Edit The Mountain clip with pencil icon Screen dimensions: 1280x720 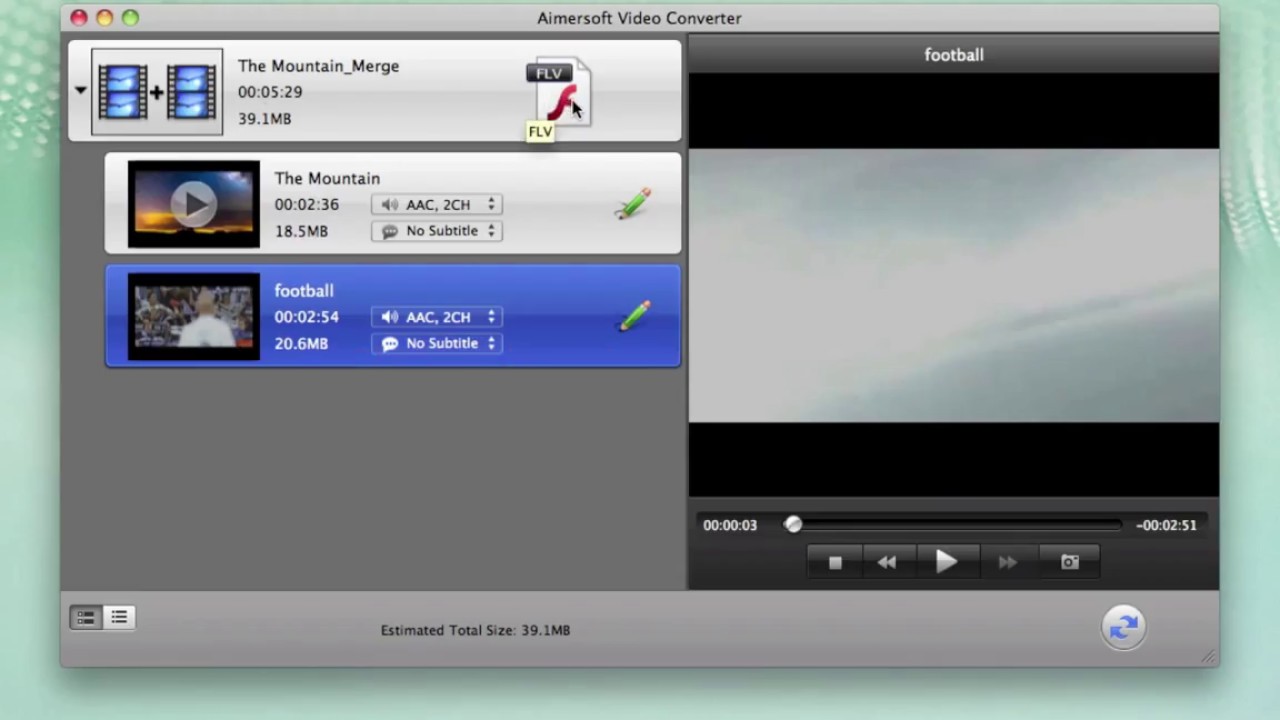pos(632,204)
